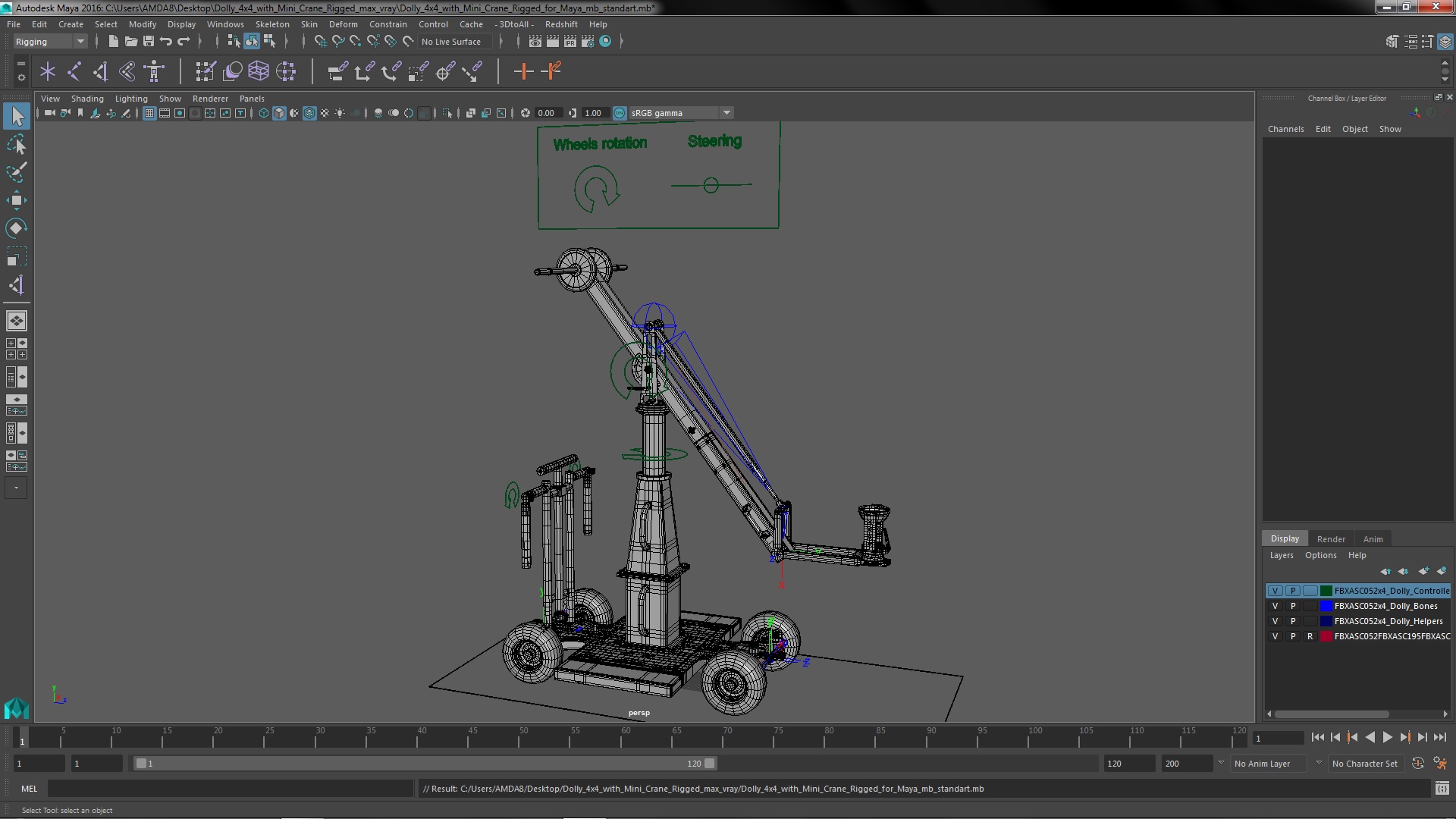Image resolution: width=1456 pixels, height=819 pixels.
Task: Open the Constrain menu
Action: click(x=388, y=24)
